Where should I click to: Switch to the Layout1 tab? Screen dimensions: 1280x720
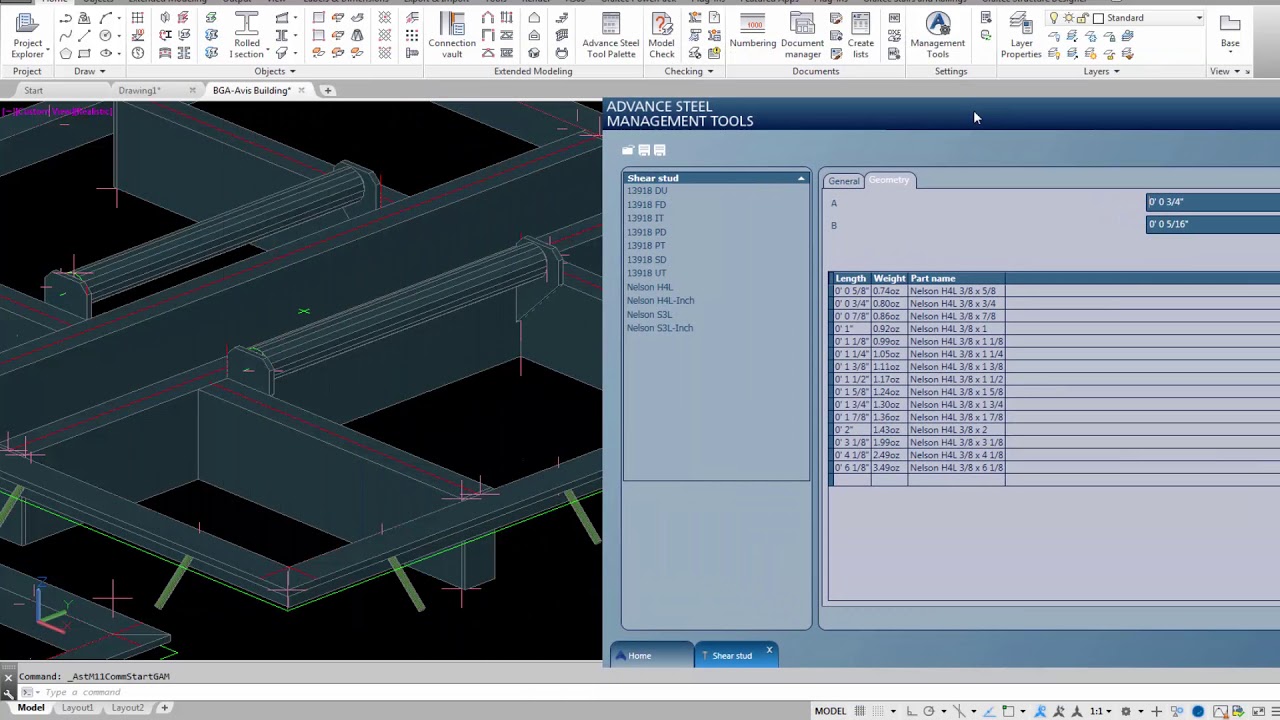click(77, 708)
